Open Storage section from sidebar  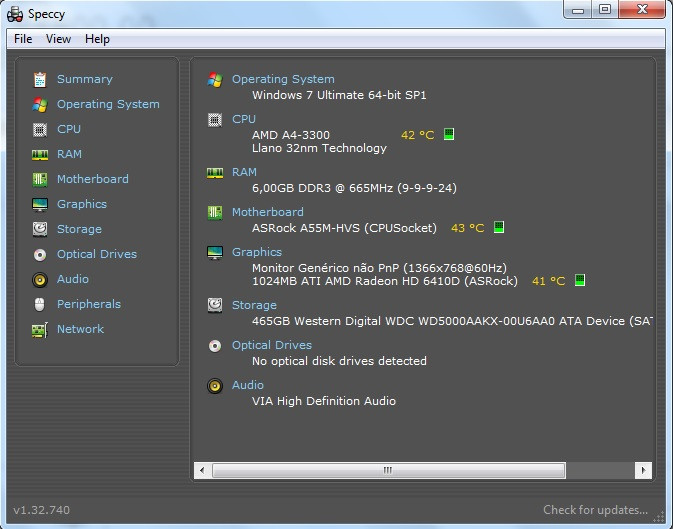[79, 229]
